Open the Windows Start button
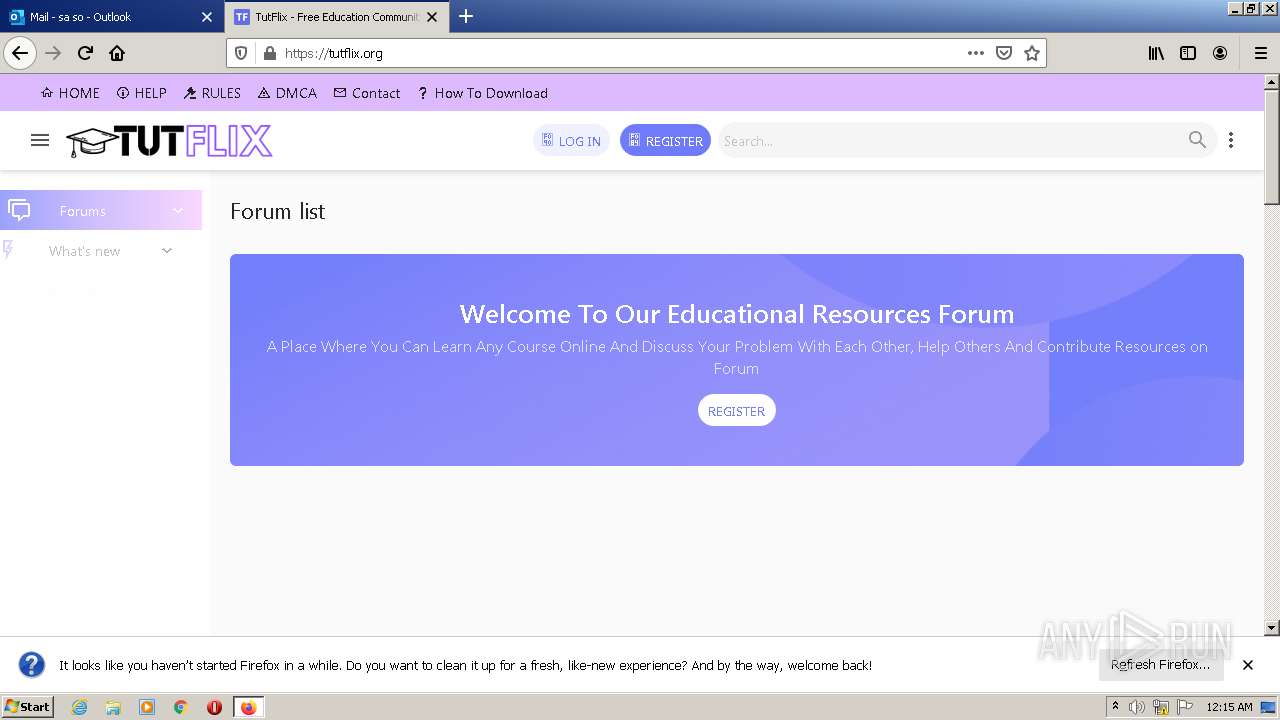The width and height of the screenshot is (1280, 720). [28, 706]
